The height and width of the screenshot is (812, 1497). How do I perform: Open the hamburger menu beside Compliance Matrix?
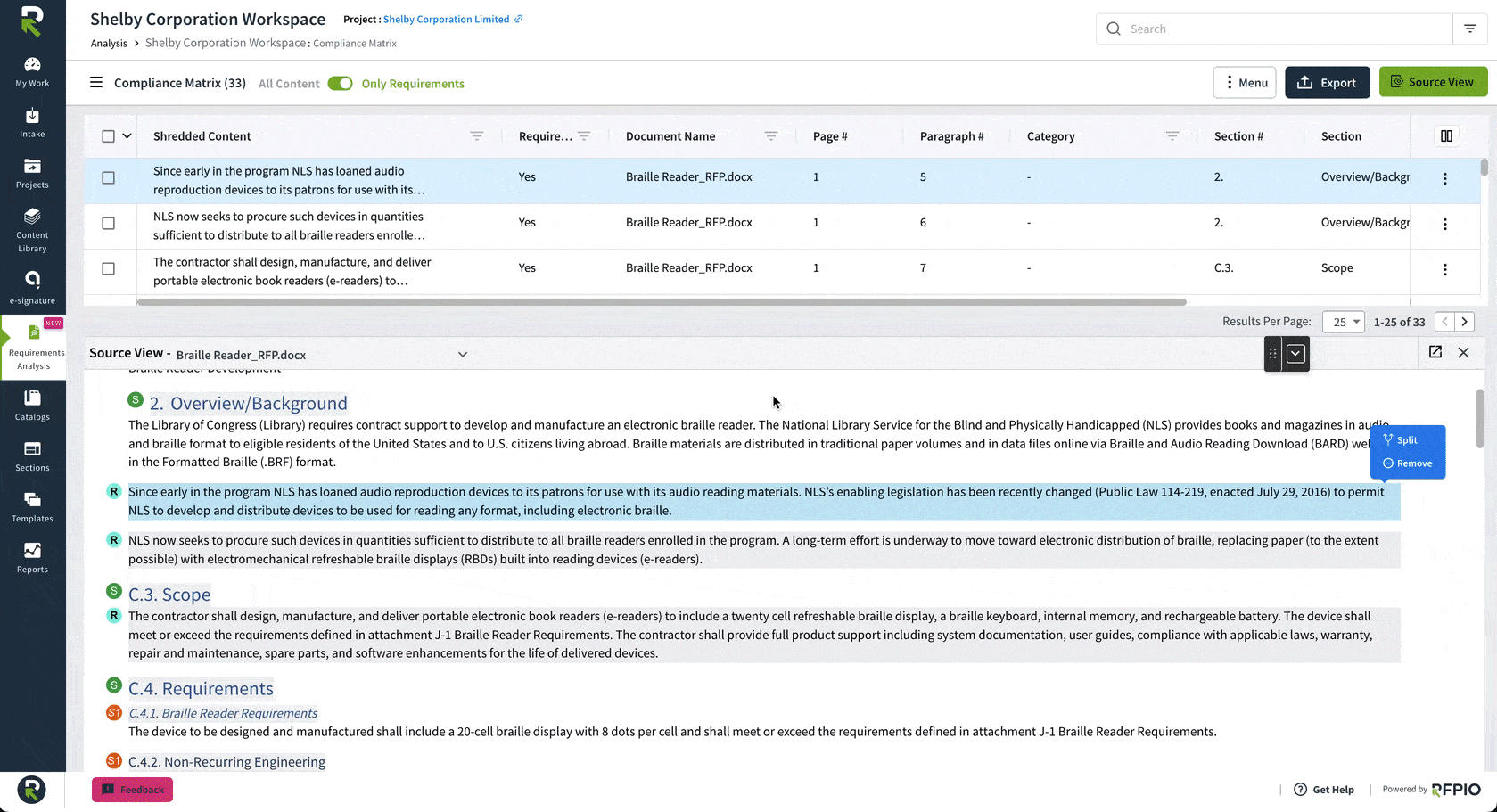96,83
